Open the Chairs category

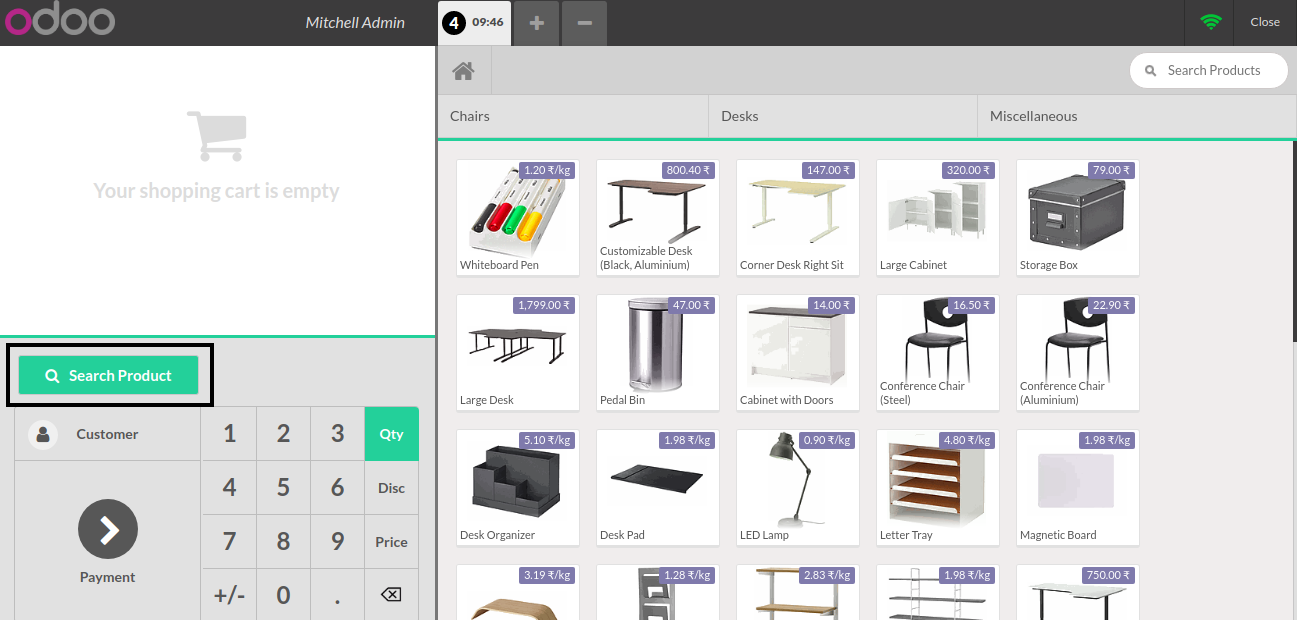click(x=573, y=116)
